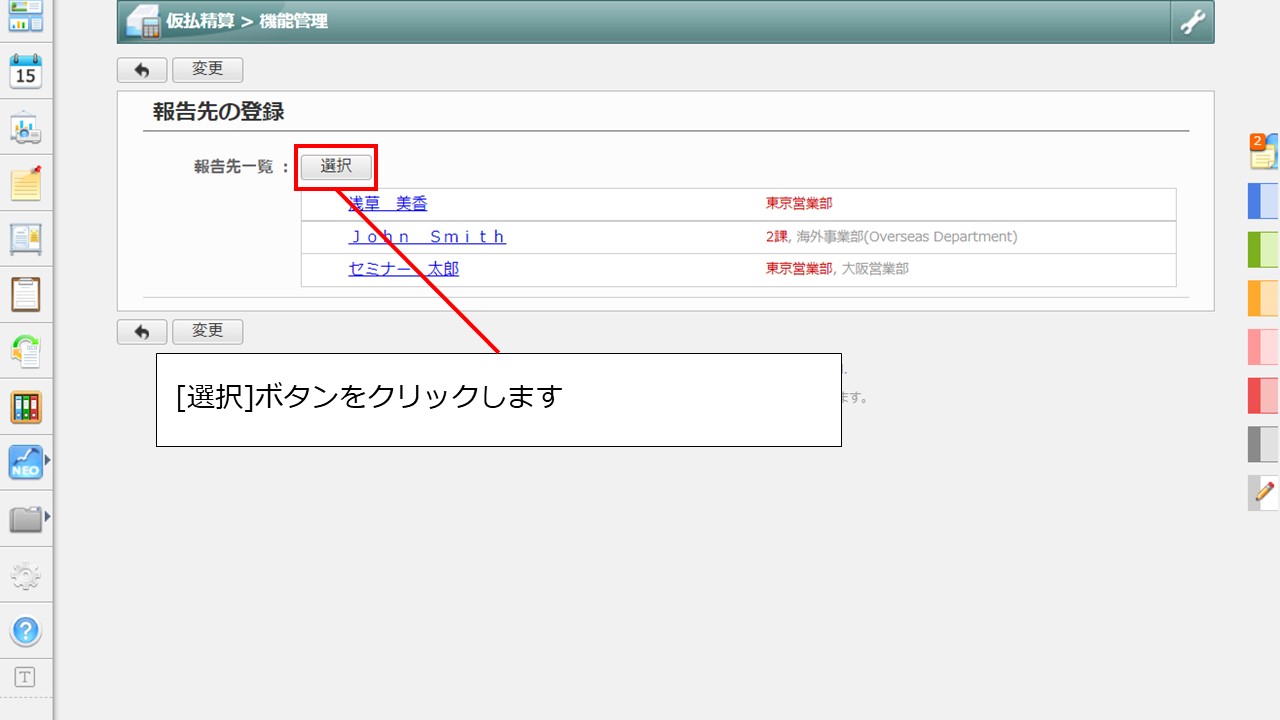
Task: Select the red sticky note swatch
Action: pos(1263,395)
